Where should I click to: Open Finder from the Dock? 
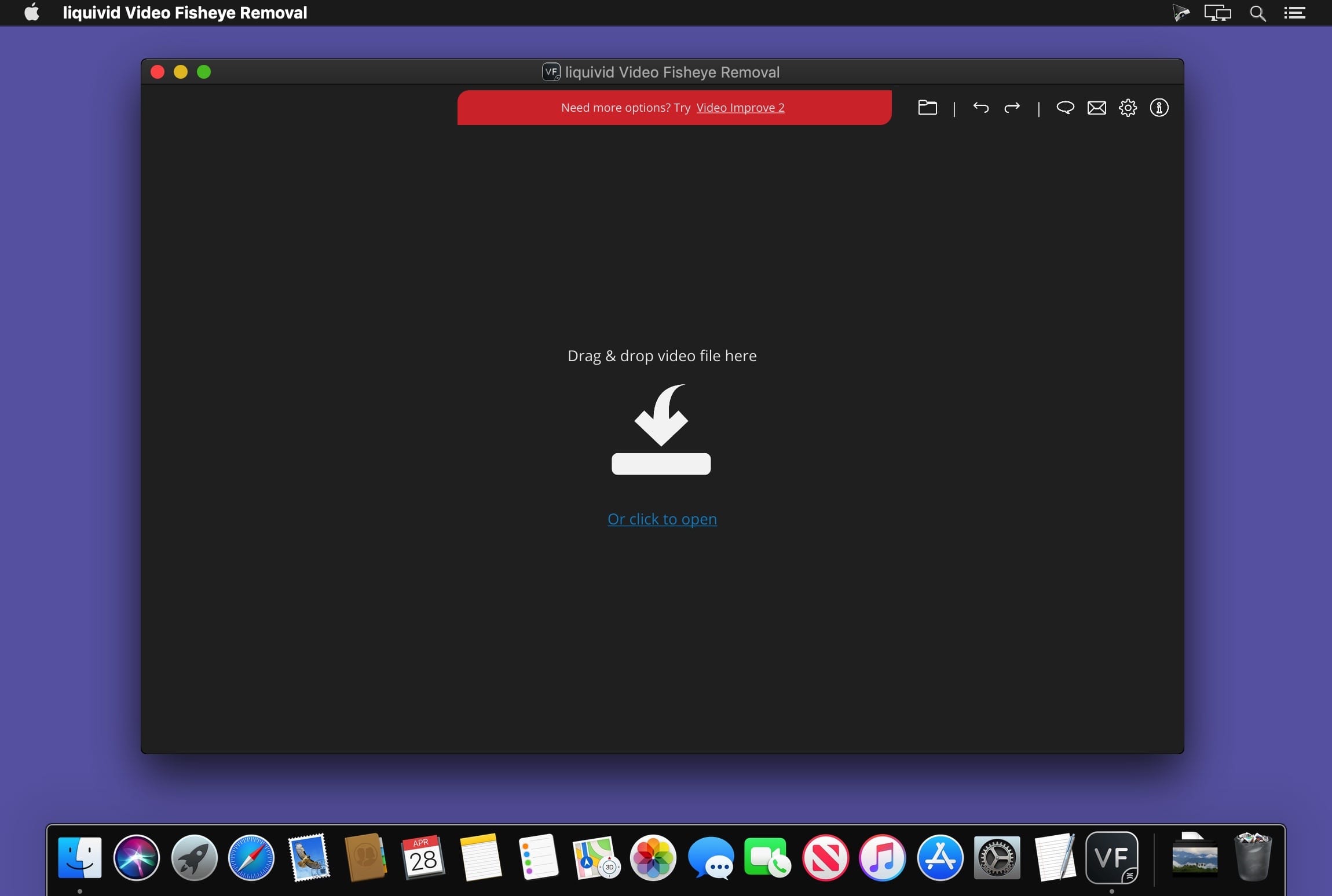click(79, 857)
